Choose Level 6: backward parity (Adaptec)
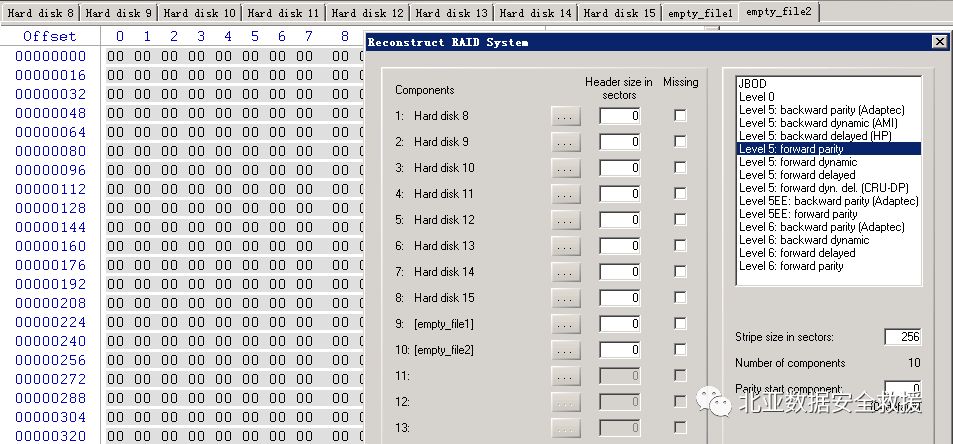The height and width of the screenshot is (444, 953). 829,227
